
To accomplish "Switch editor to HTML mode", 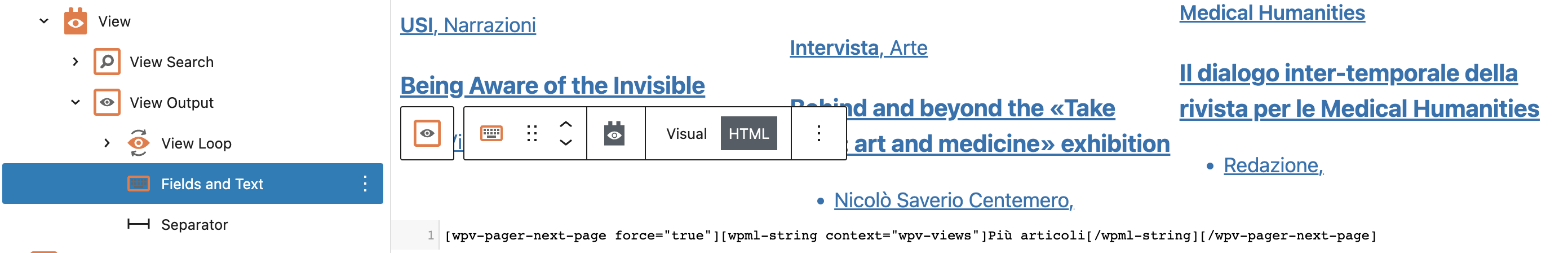I will pyautogui.click(x=748, y=133).
